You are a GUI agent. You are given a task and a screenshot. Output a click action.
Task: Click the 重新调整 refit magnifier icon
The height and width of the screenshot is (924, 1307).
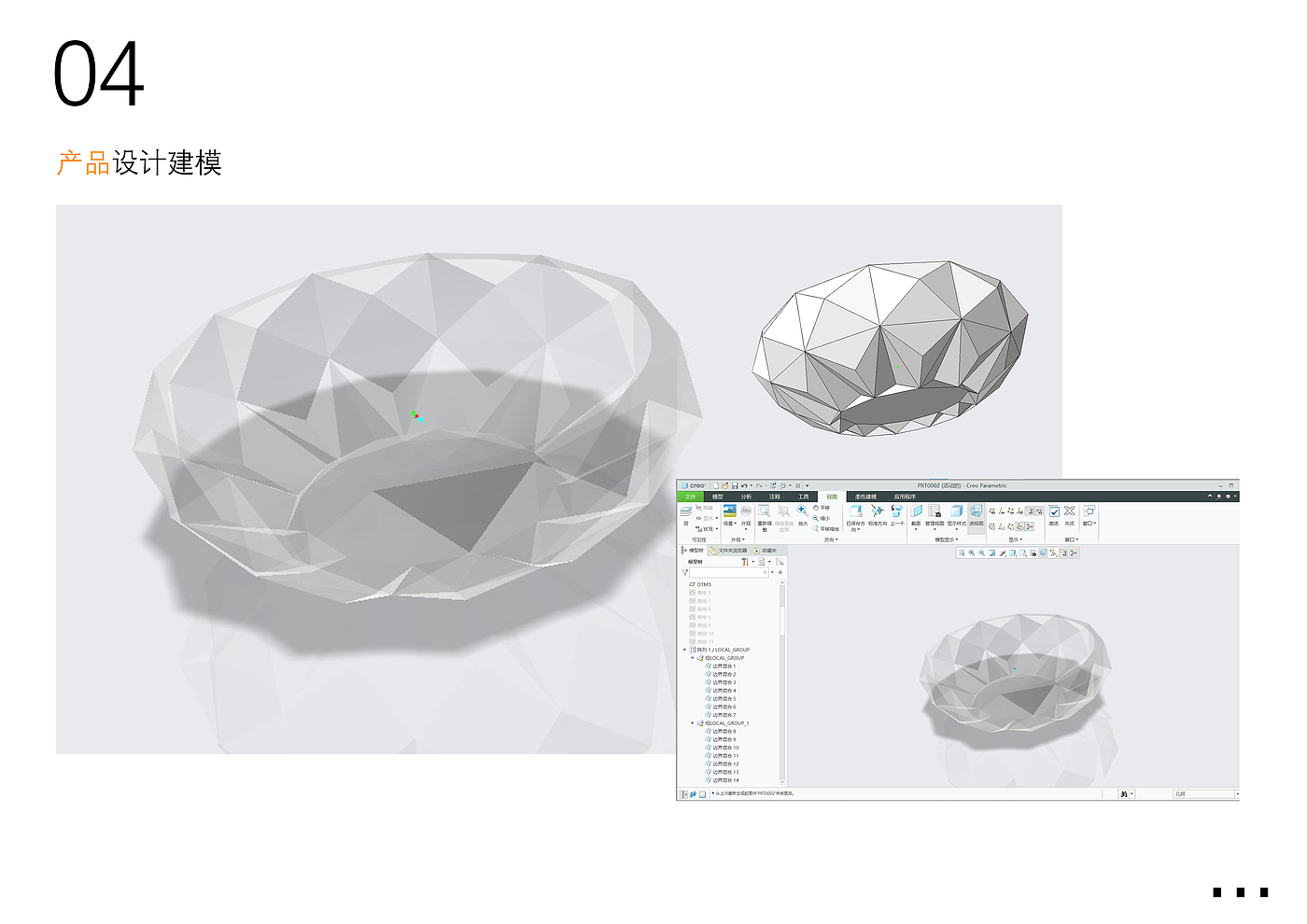point(764,511)
